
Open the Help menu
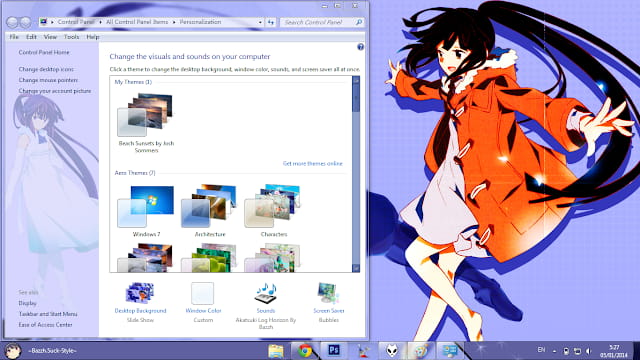click(x=93, y=37)
